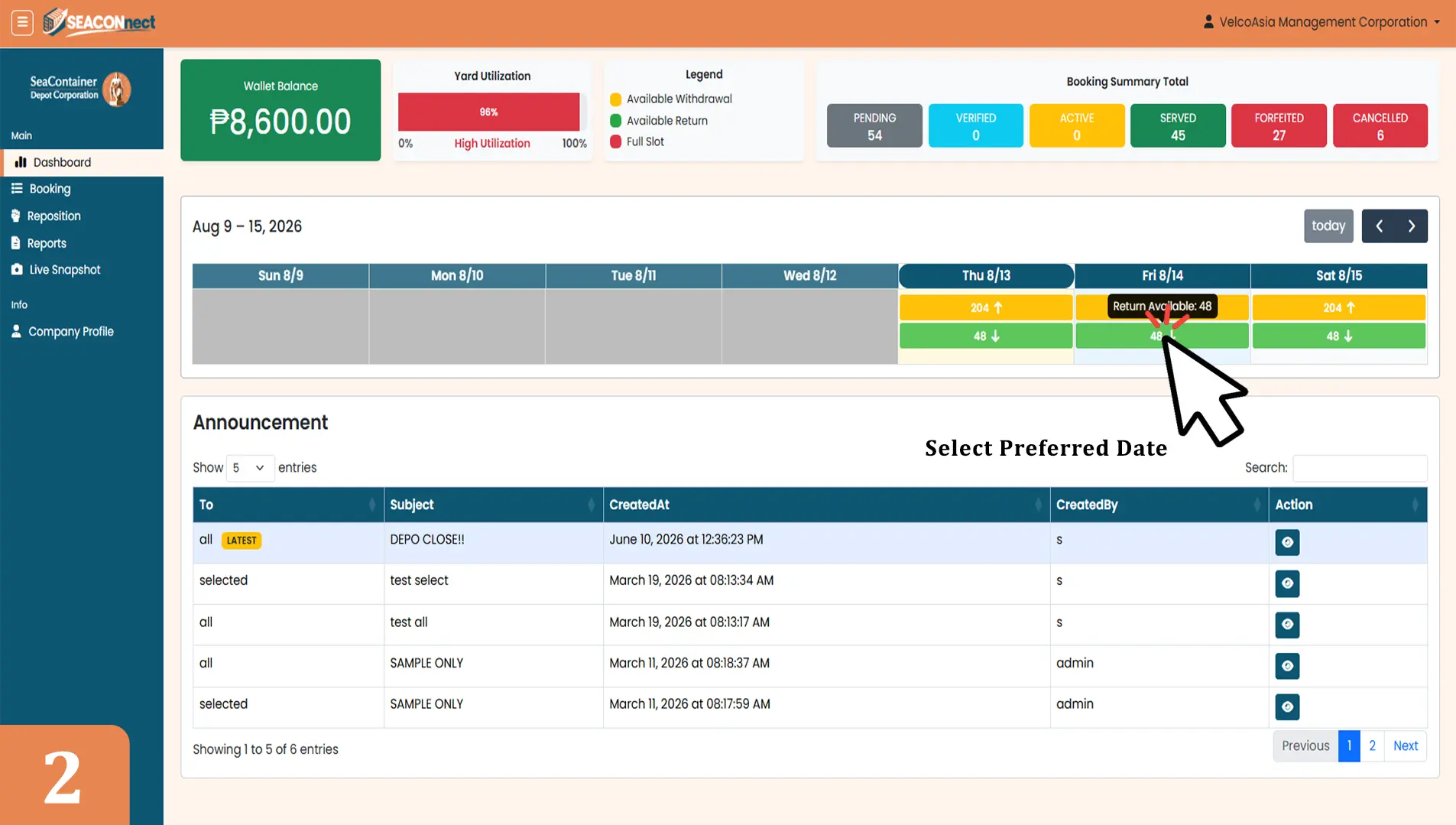
Task: Open VelcoAsia Management Corporation user dropdown
Action: 1321,22
